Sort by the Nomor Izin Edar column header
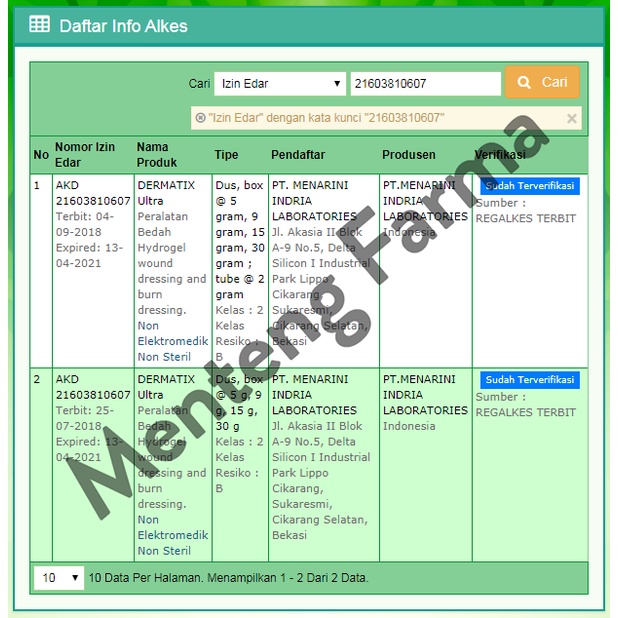 click(85, 154)
